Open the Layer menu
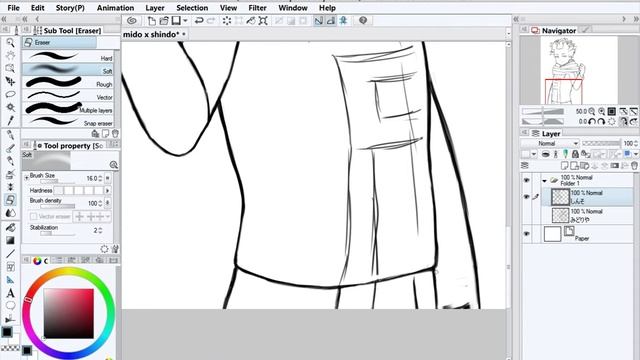640x360 pixels. pos(155,8)
